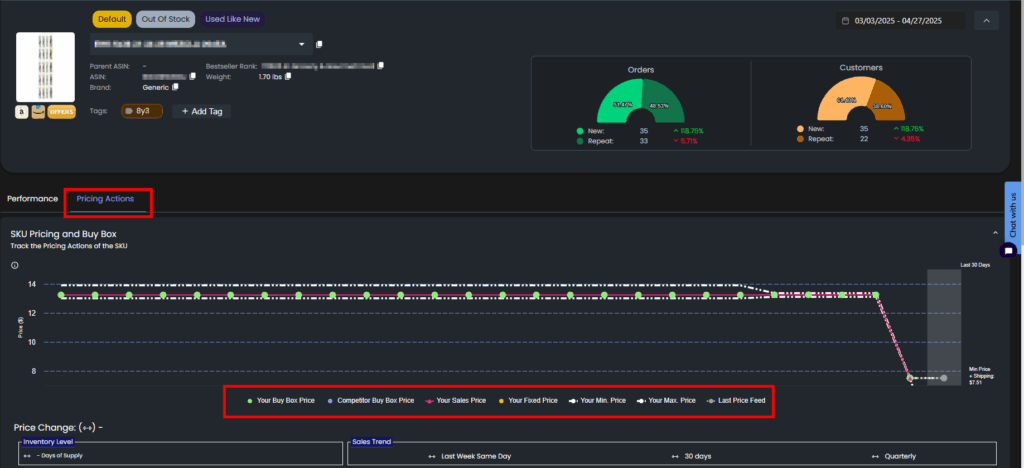Click the Quarterly sales trend label
This screenshot has width=1024, height=468.
pos(900,456)
